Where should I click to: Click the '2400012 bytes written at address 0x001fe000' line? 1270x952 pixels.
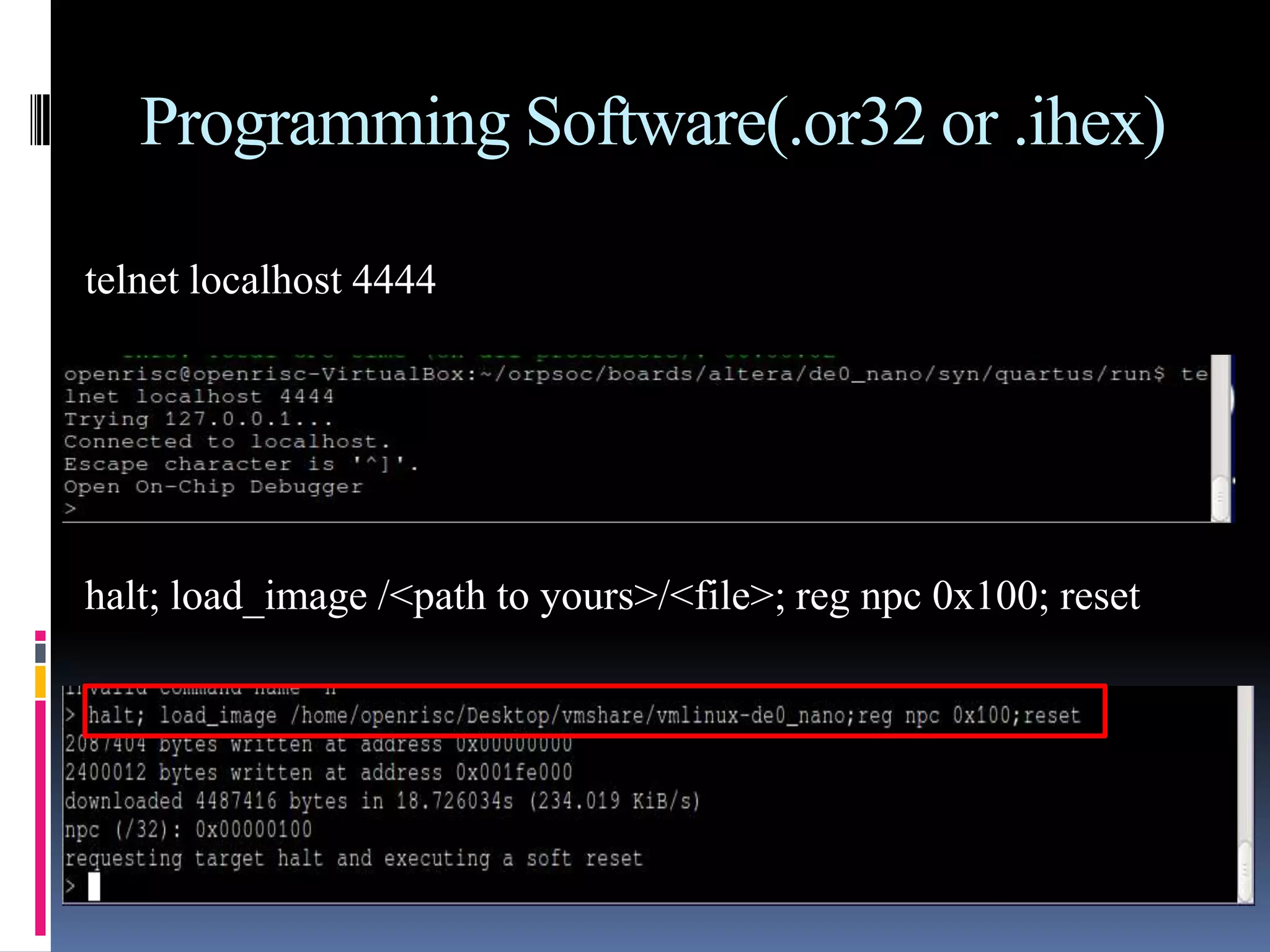point(319,773)
